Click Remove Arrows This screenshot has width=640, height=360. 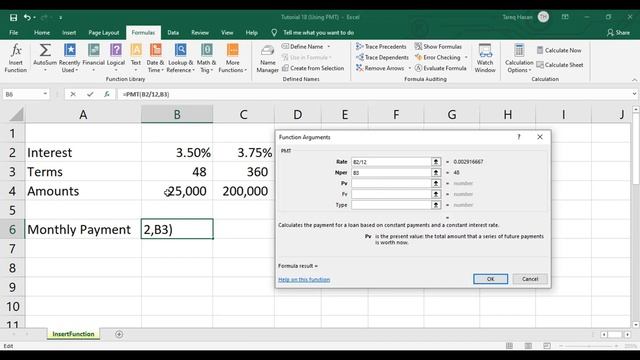tap(380, 68)
